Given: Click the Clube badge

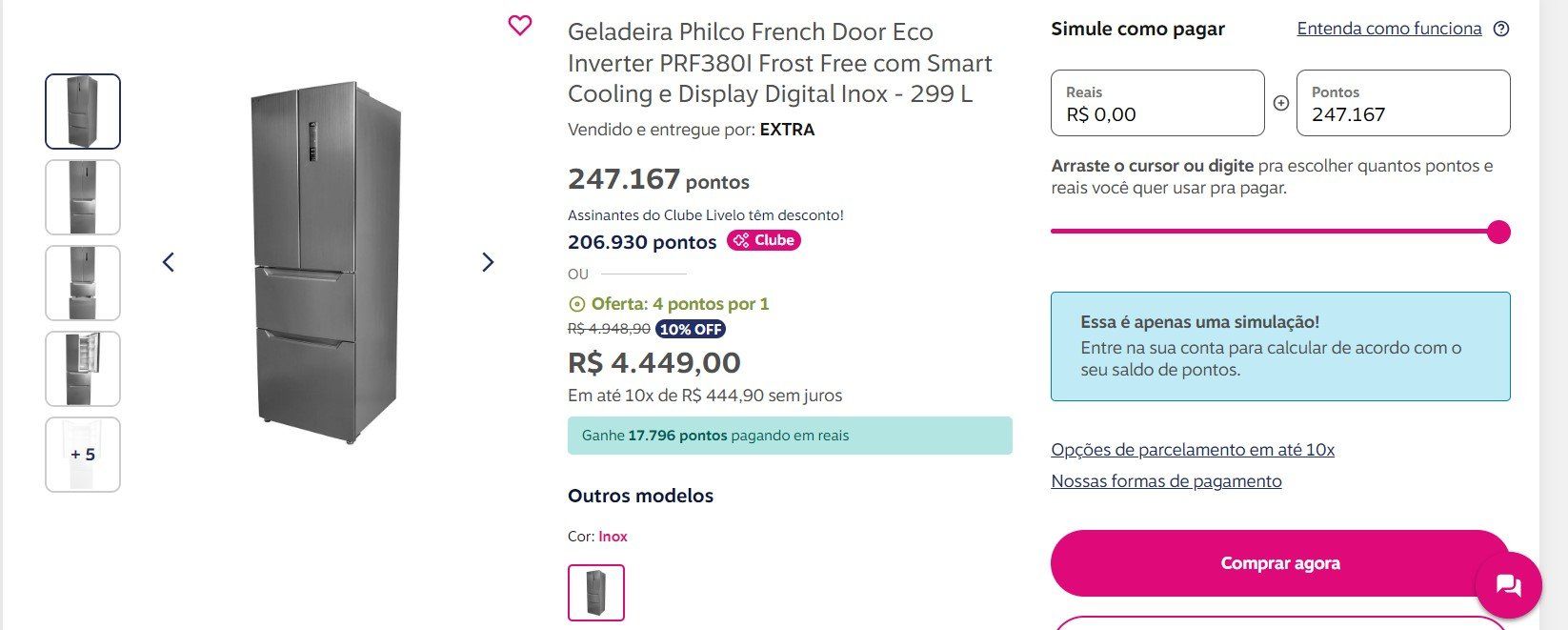Looking at the screenshot, I should pos(764,240).
